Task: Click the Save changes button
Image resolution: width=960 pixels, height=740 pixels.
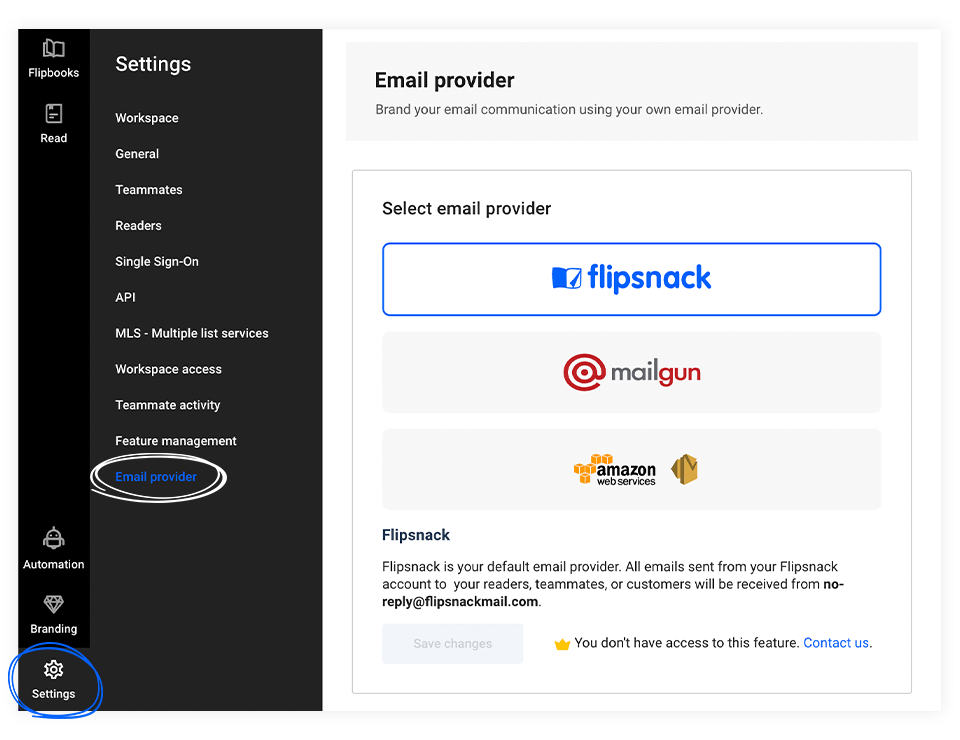Action: [x=452, y=643]
